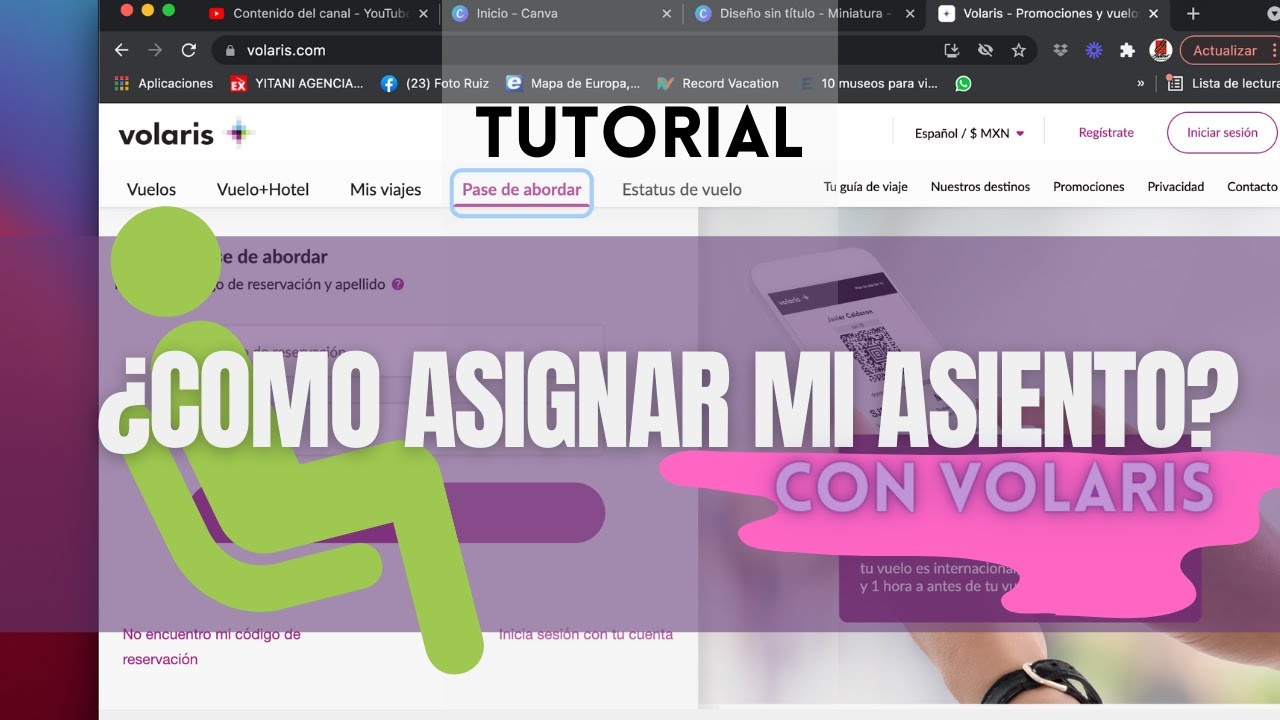The image size is (1280, 720).
Task: Open the (23) Foto Ruiz bookmark
Action: point(435,84)
